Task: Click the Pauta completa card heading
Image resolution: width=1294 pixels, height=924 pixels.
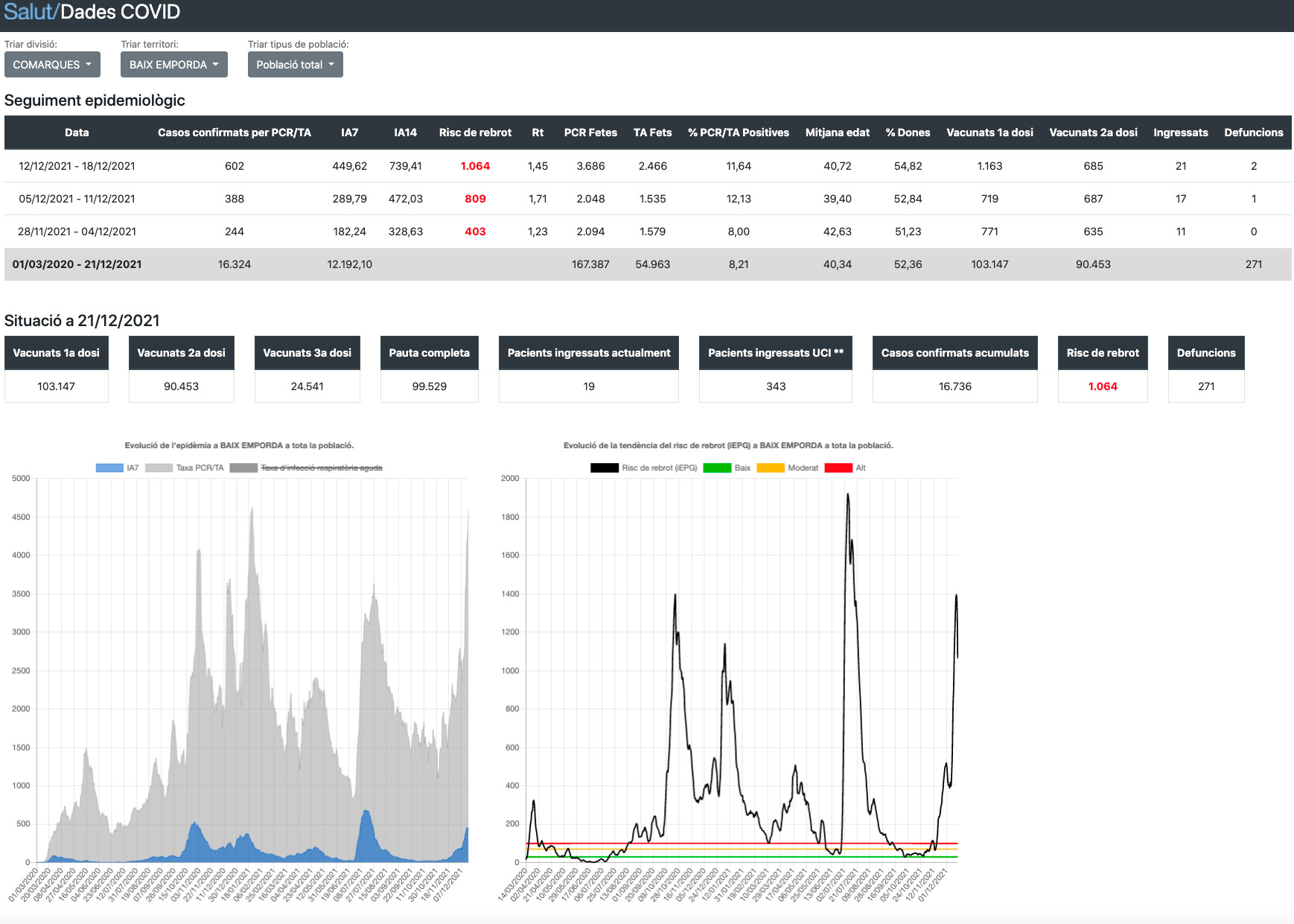Action: tap(430, 353)
